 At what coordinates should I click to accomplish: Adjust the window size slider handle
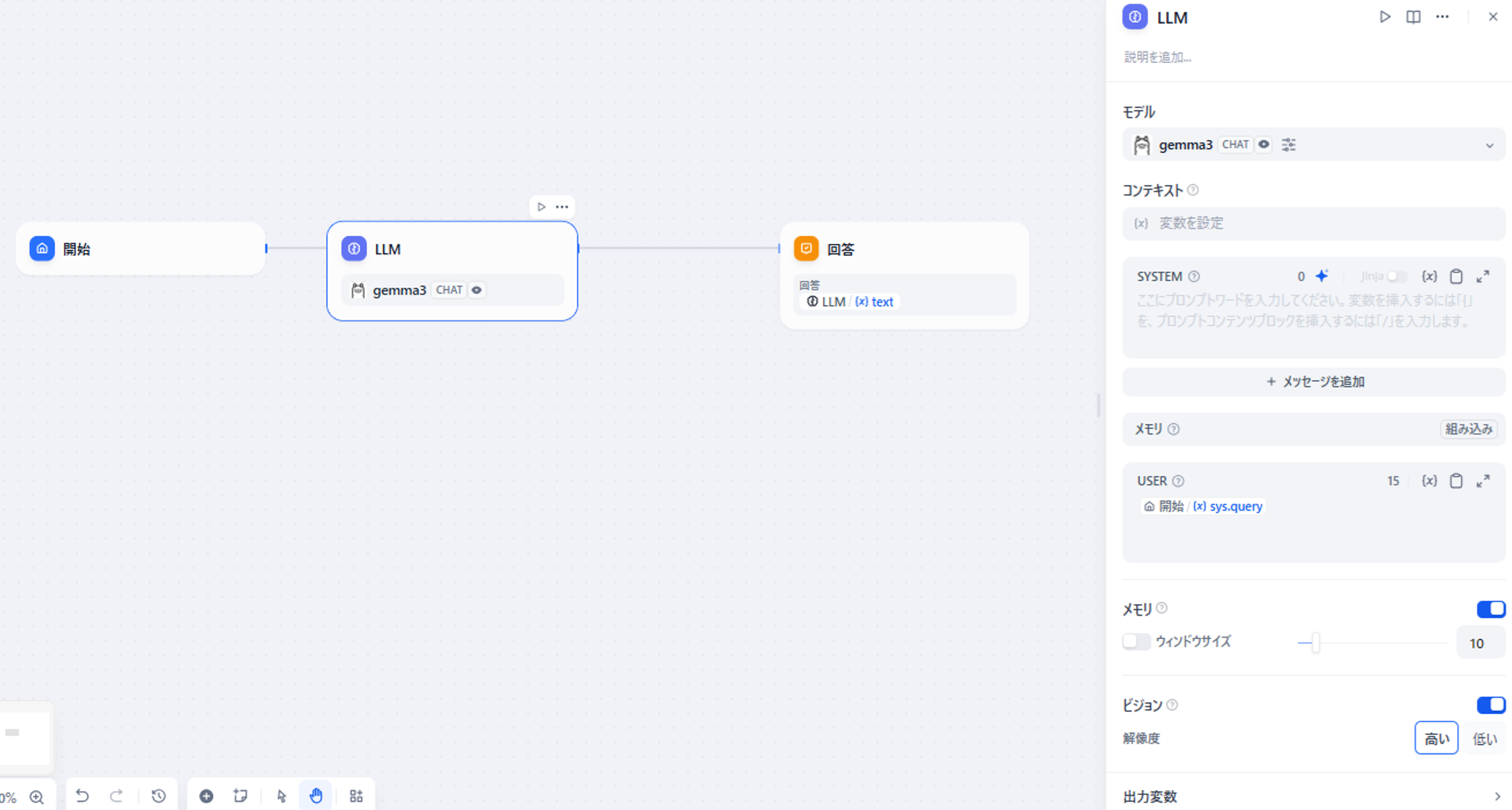pos(1315,643)
